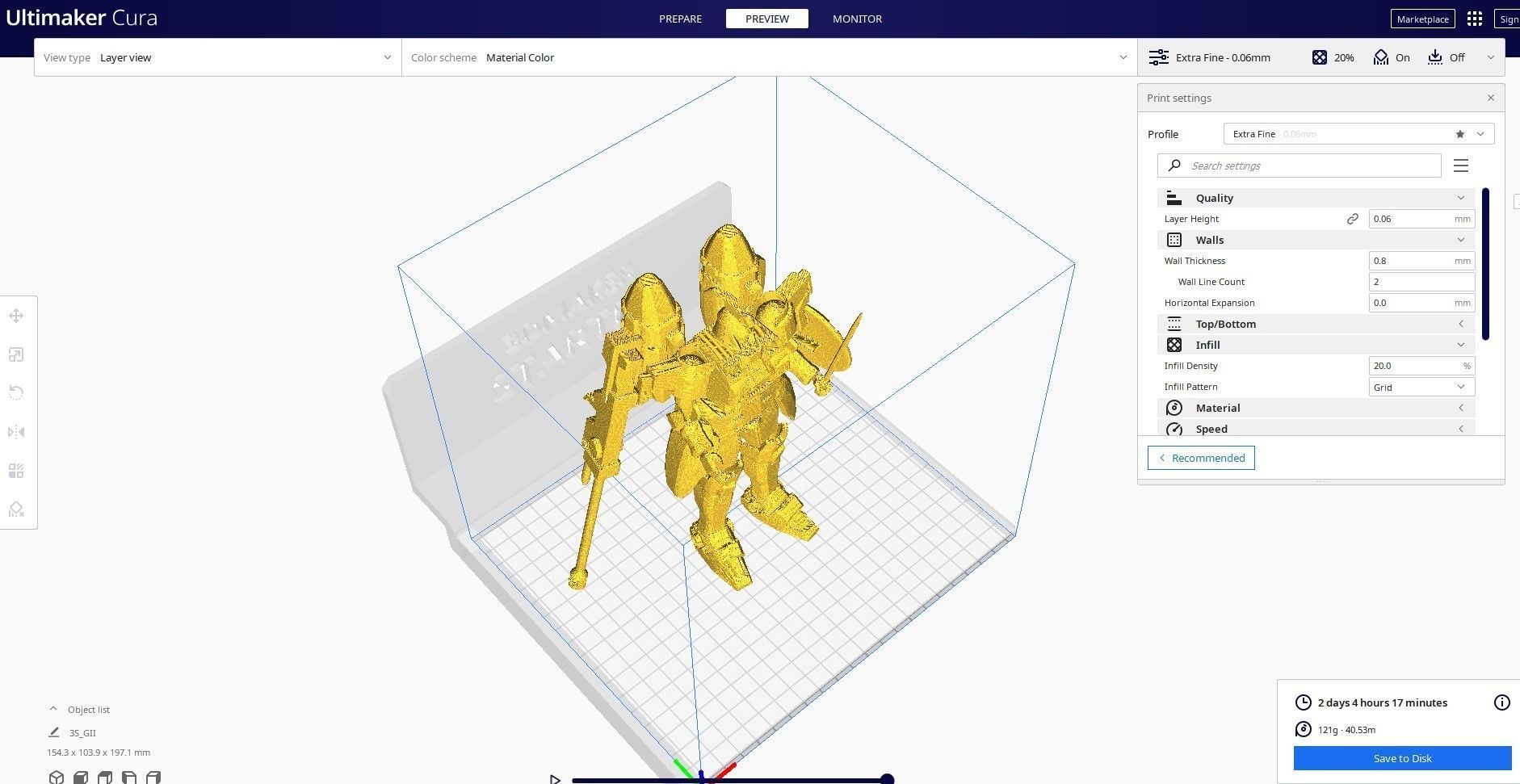
Task: Click the Search settings field
Action: click(1299, 166)
